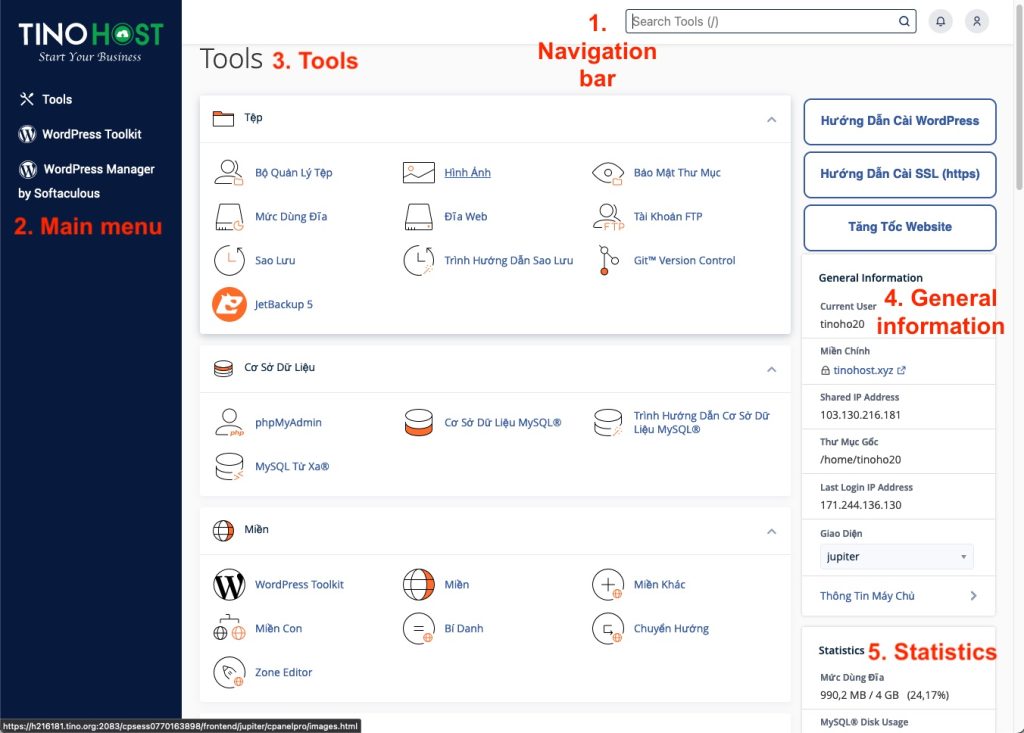Click the notification bell icon
This screenshot has width=1024, height=733.
pyautogui.click(x=940, y=22)
